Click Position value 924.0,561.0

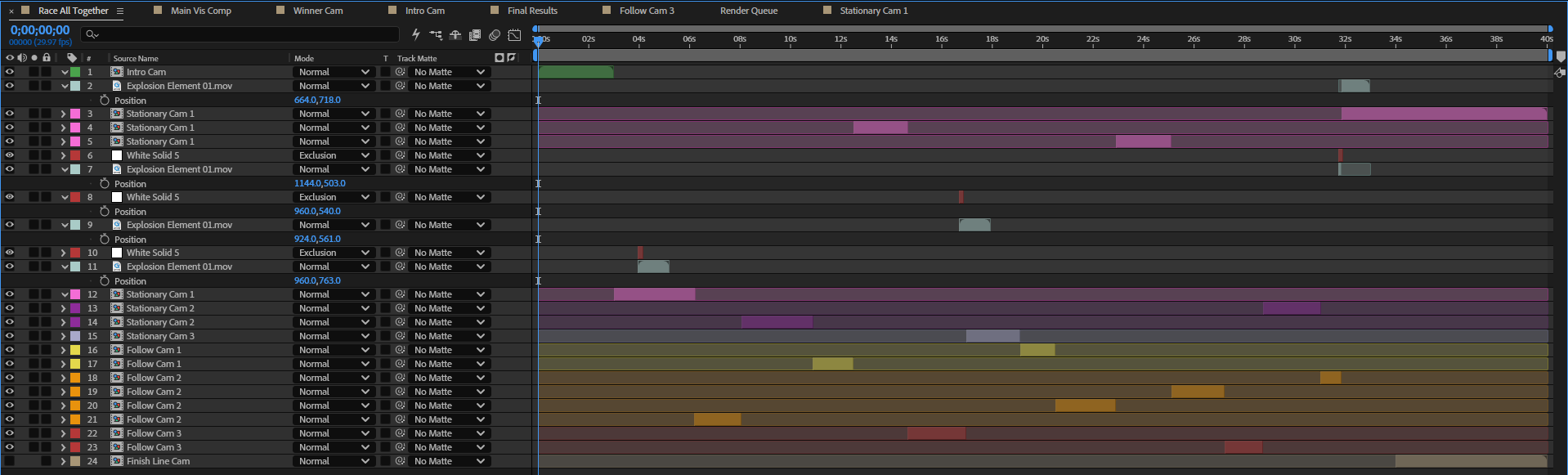pos(317,239)
